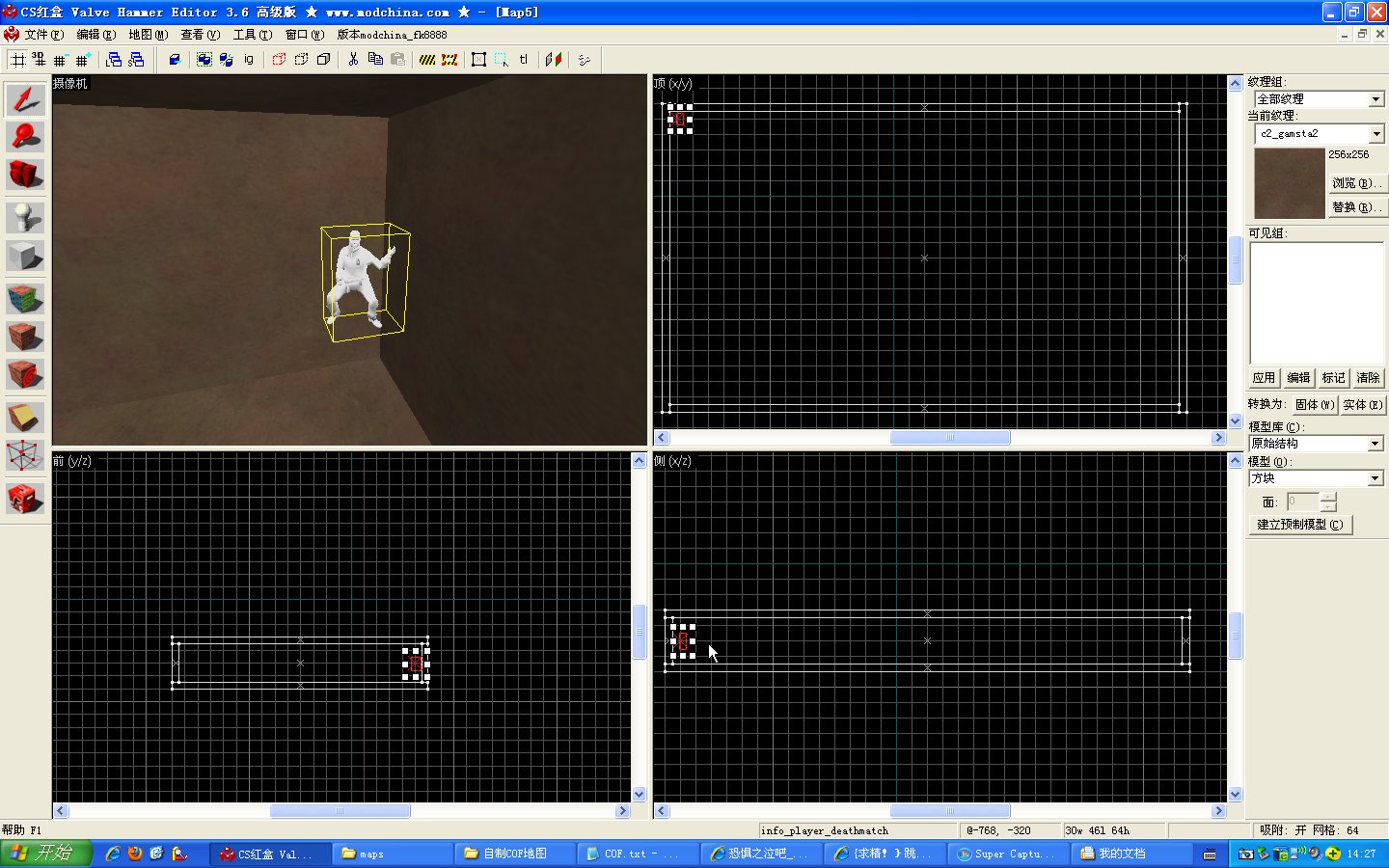1389x868 pixels.
Task: Click the top view horizontal scrollbar thumb
Action: [x=950, y=438]
